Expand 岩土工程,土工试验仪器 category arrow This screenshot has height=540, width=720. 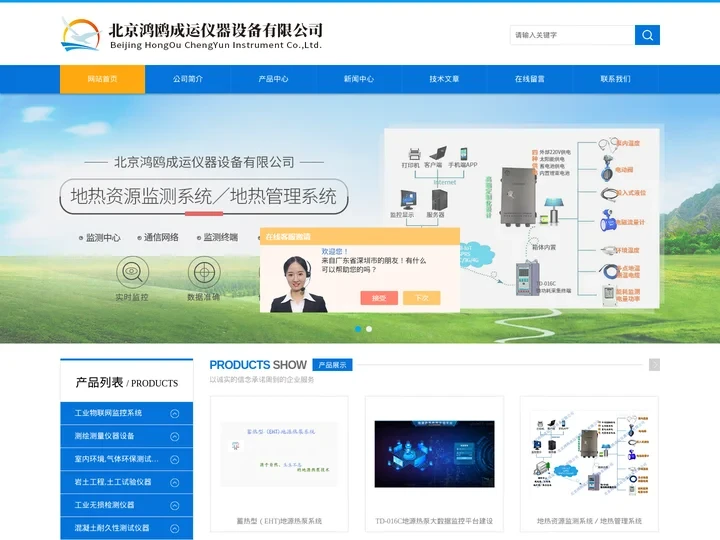tap(174, 483)
